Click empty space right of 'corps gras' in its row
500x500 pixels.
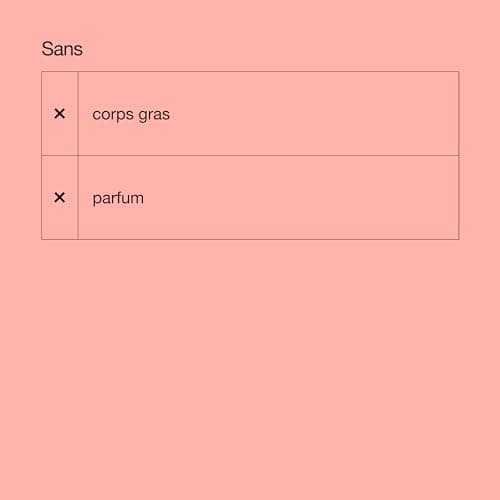(x=313, y=114)
